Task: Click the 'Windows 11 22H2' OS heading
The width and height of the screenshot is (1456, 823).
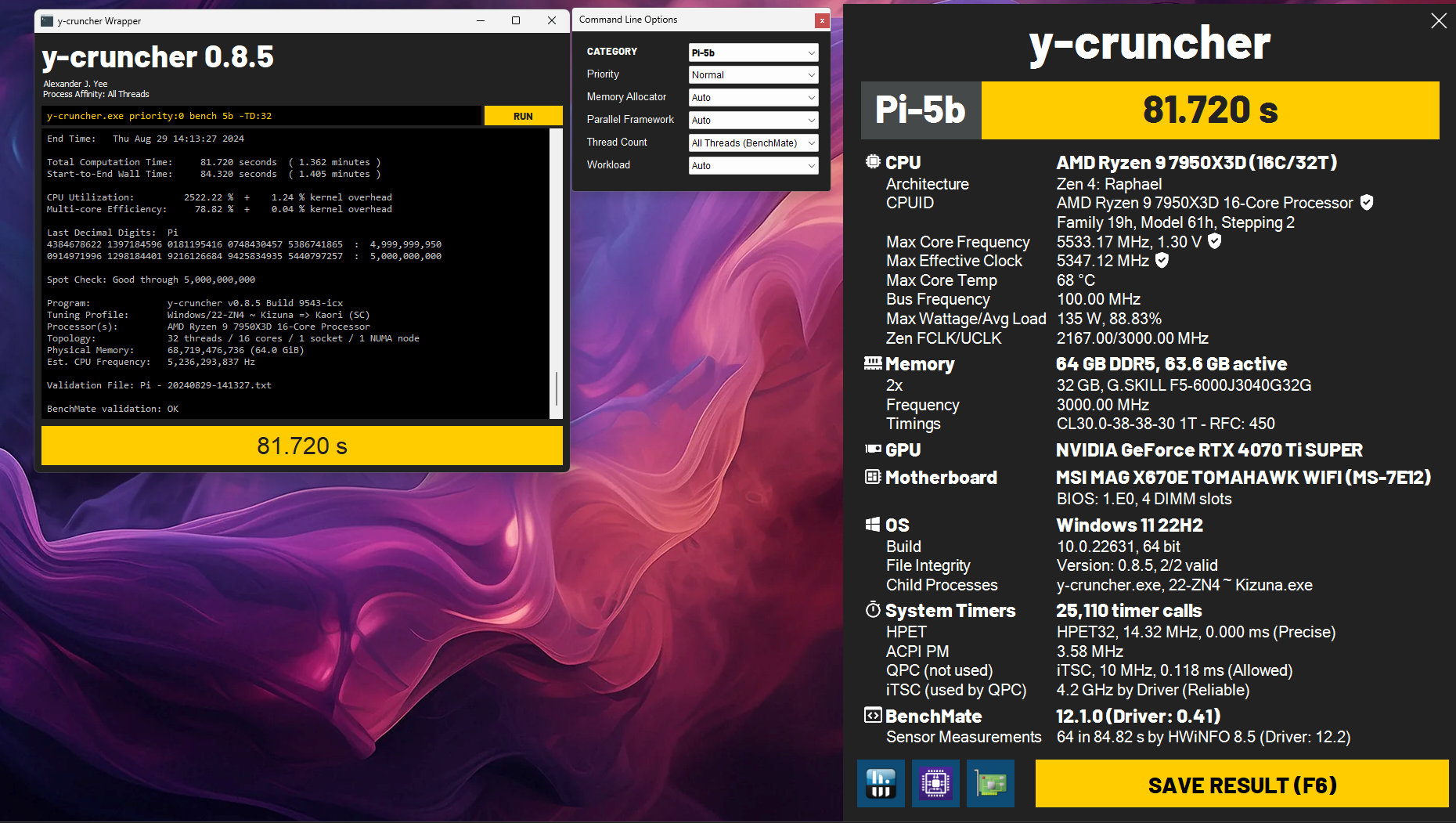Action: (x=1130, y=525)
